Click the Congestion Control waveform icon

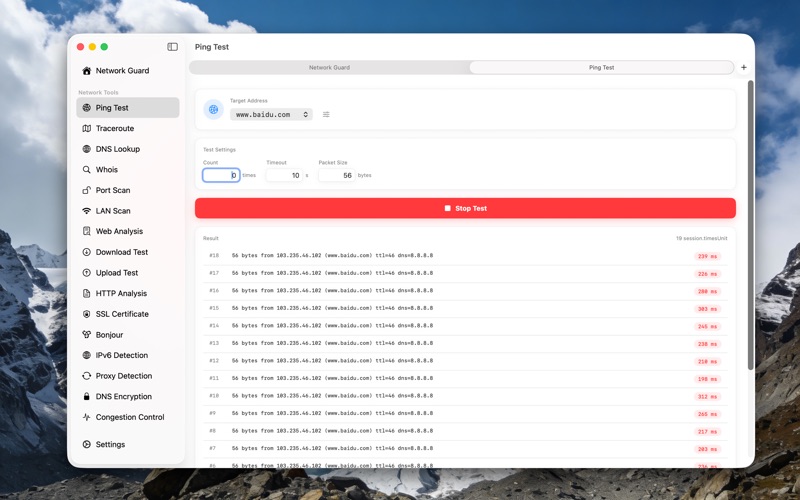[x=87, y=417]
